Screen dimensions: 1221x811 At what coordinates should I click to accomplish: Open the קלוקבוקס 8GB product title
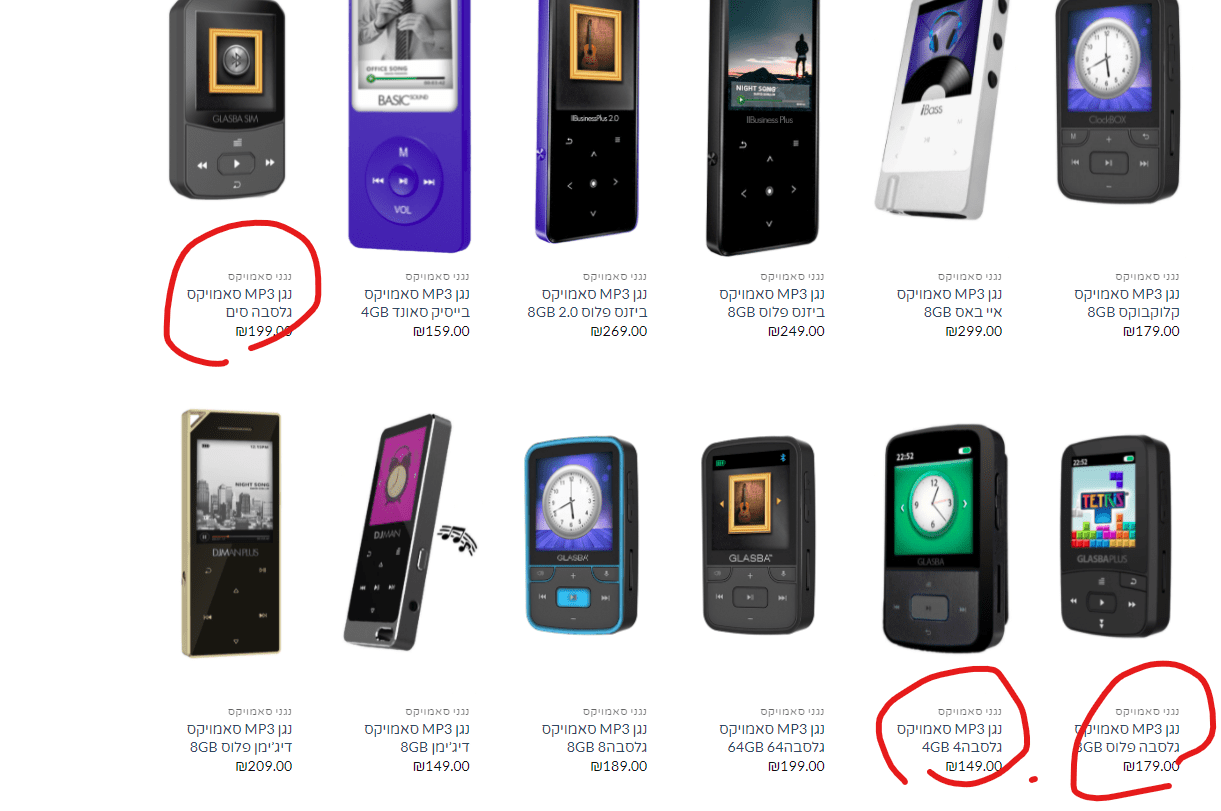(1127, 303)
